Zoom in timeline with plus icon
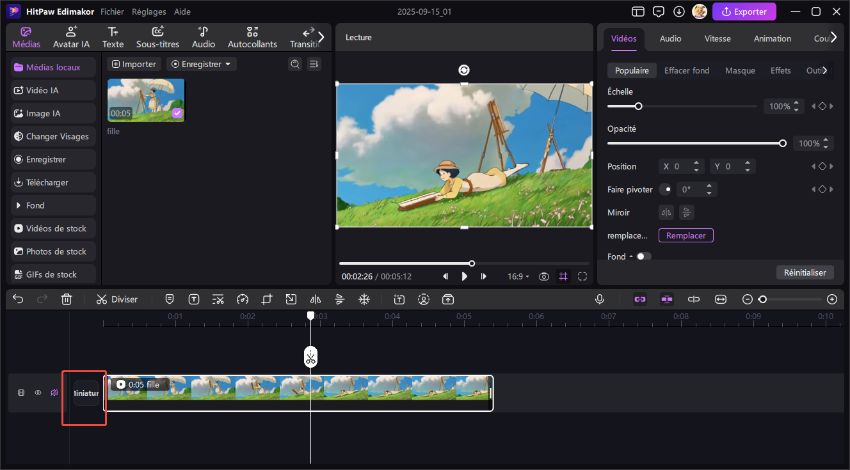 831,299
